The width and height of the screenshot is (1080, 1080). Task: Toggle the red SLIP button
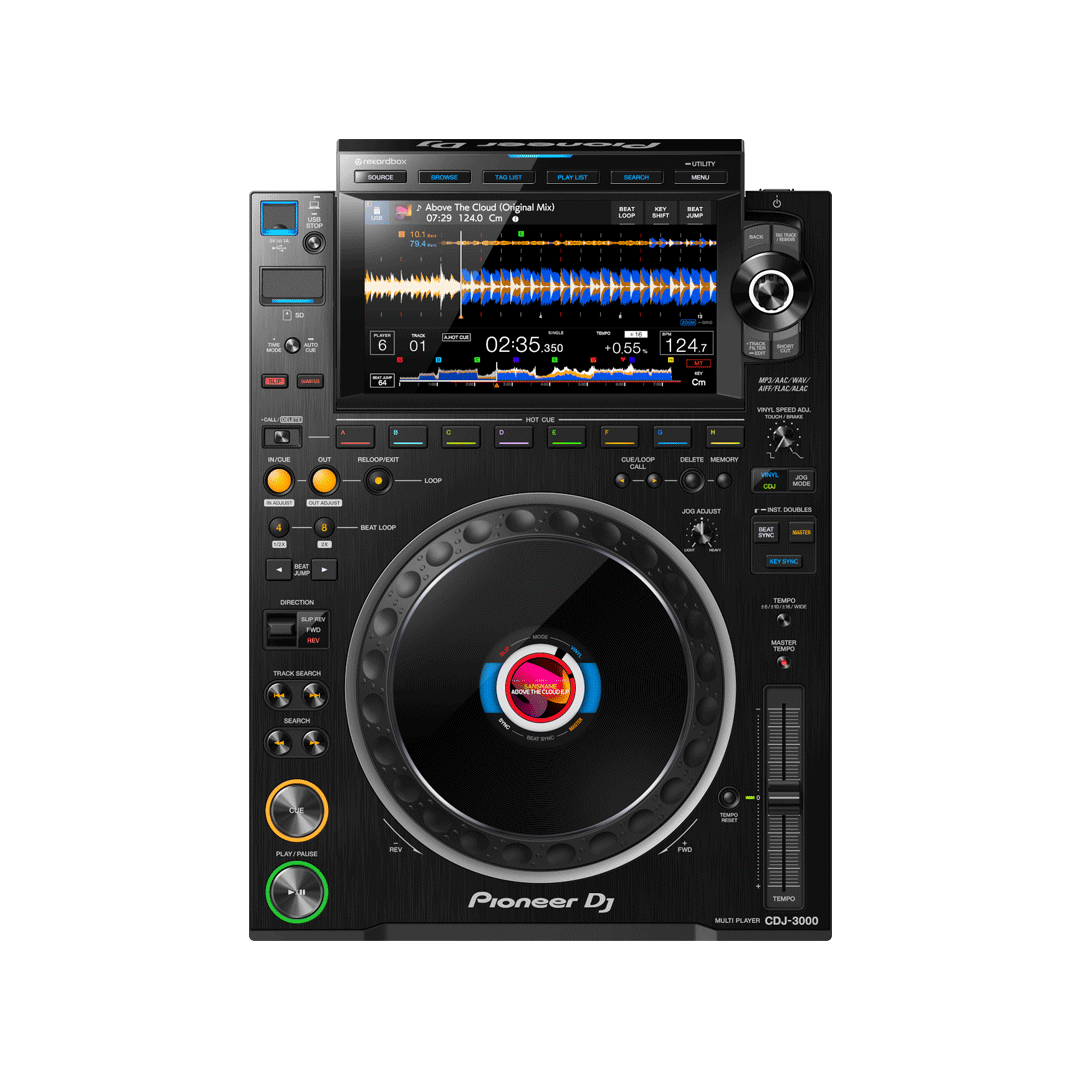(x=275, y=381)
